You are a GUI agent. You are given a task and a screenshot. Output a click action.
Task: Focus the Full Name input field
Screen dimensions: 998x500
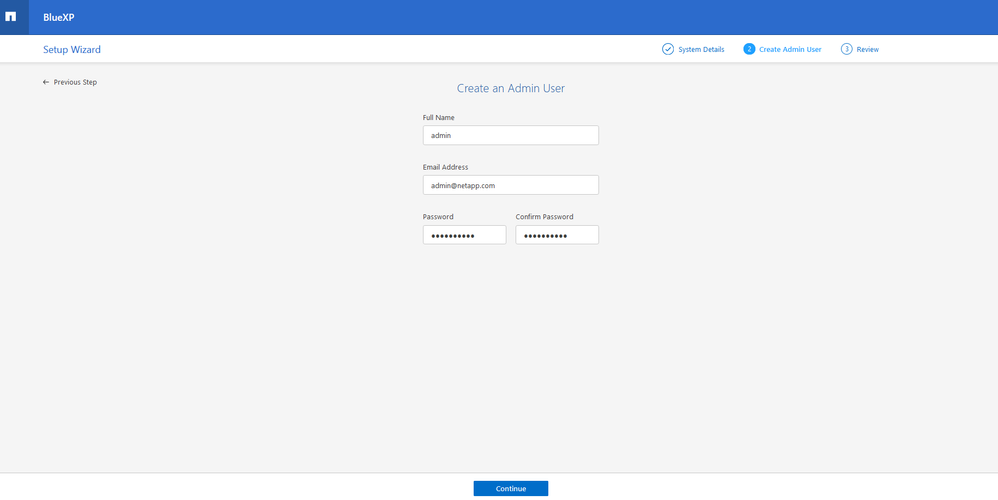point(510,135)
